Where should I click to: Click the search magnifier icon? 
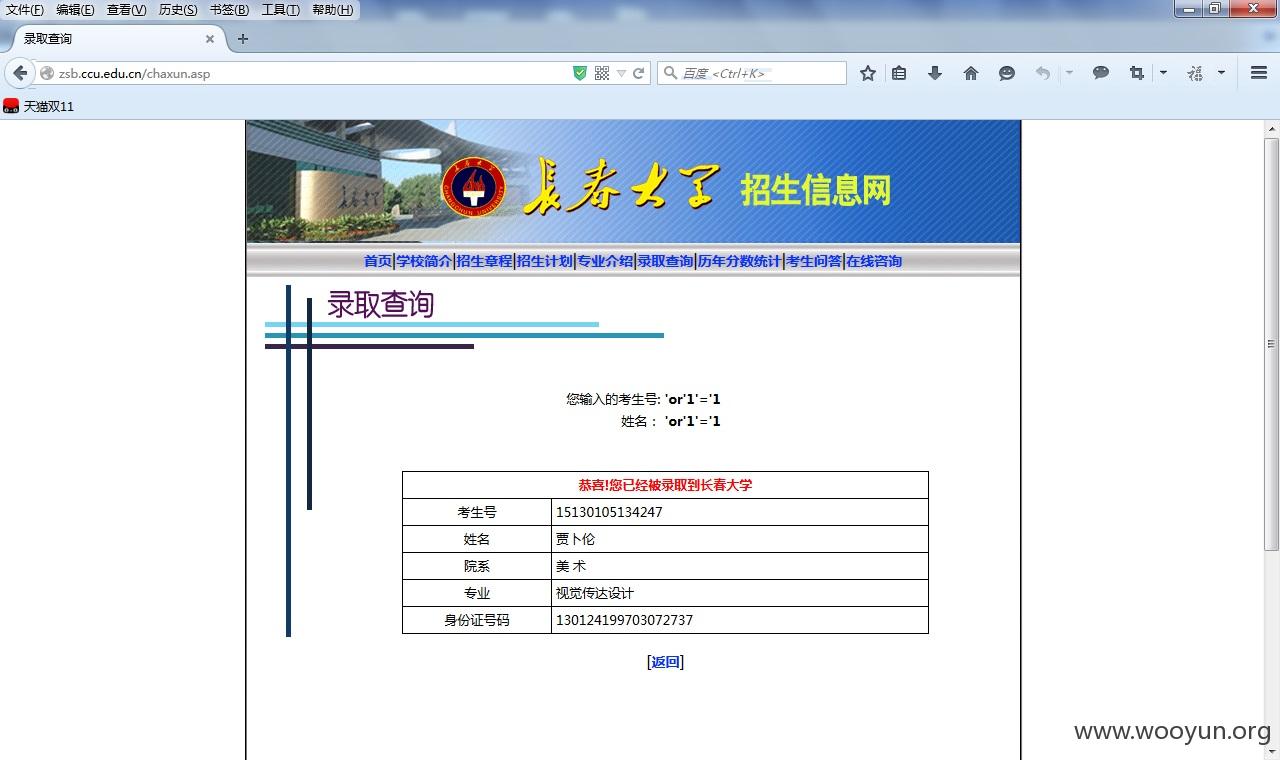tap(670, 73)
